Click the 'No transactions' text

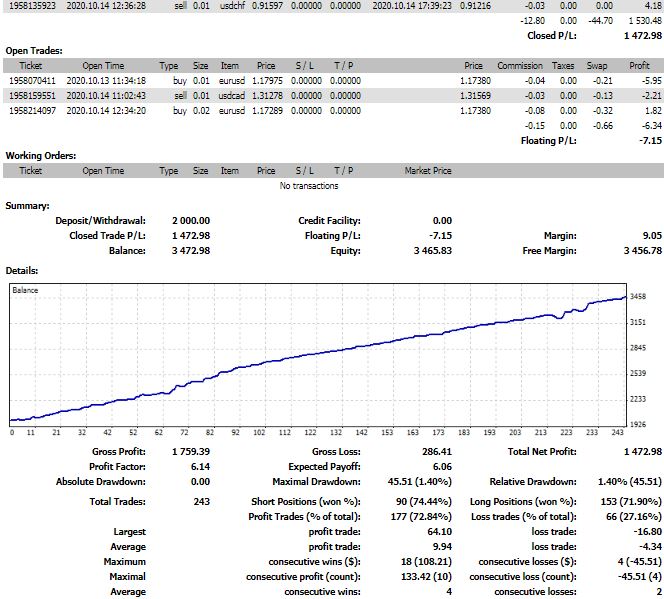click(309, 186)
